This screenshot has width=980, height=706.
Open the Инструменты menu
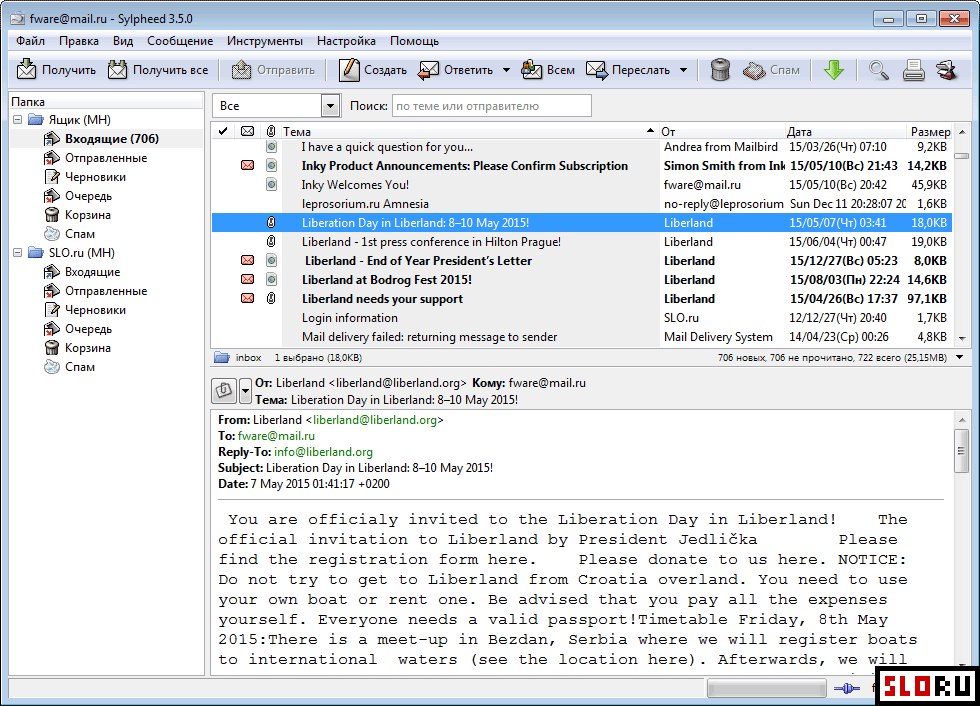pos(265,41)
